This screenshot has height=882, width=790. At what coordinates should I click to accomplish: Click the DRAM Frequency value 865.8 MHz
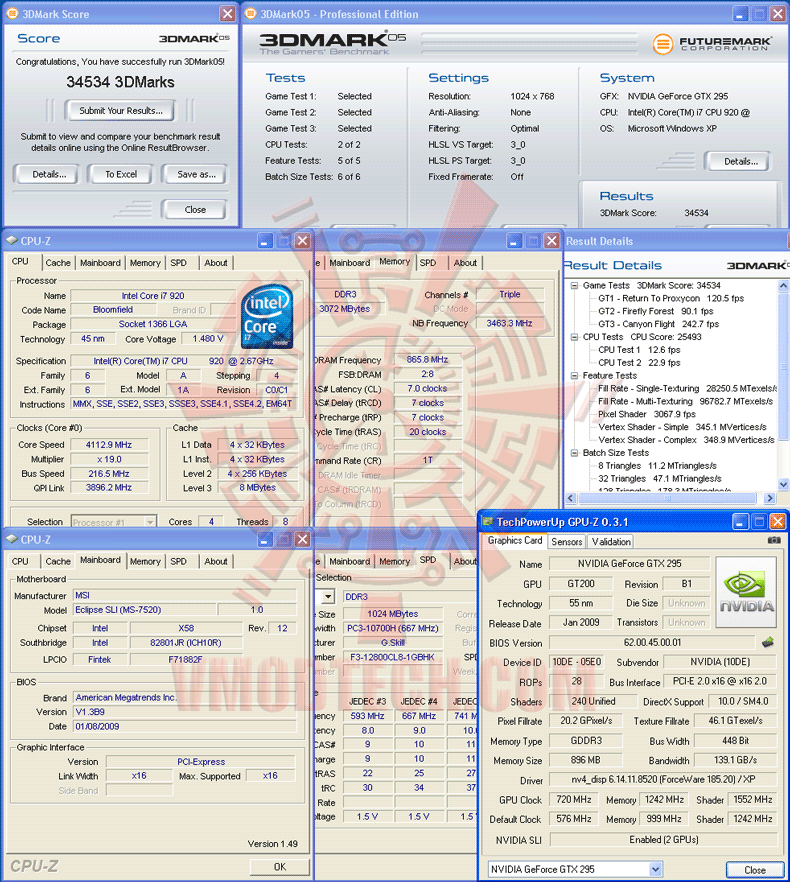[427, 359]
